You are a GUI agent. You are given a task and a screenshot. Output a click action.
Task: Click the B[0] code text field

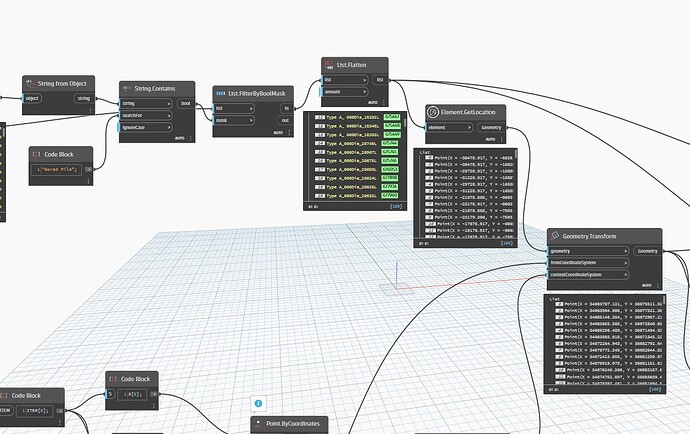point(132,394)
